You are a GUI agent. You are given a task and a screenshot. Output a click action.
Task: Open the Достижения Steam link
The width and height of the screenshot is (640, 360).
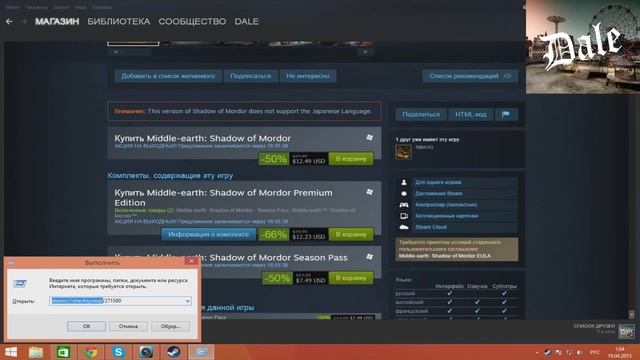click(439, 193)
